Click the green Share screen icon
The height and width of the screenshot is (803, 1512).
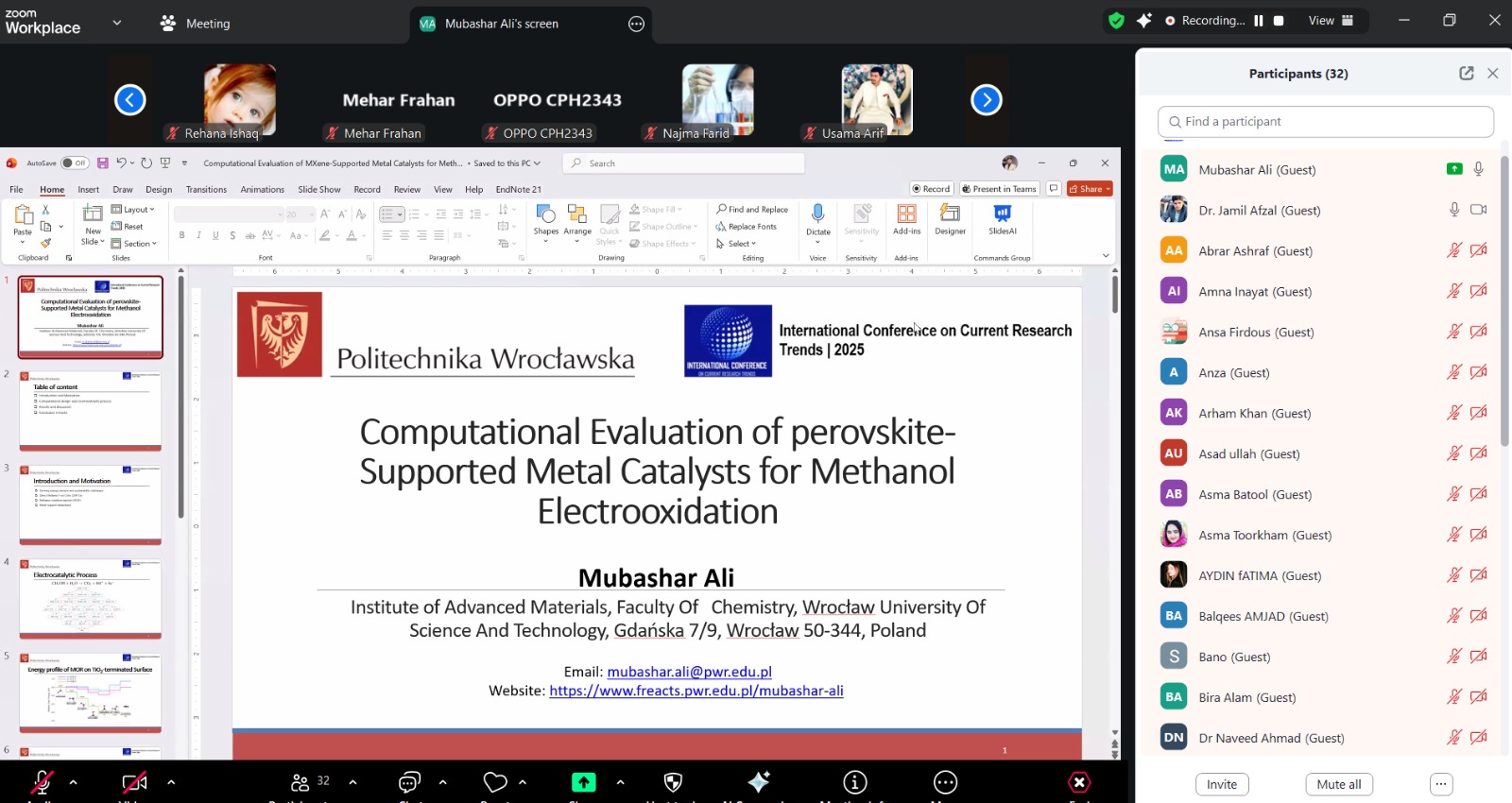[584, 782]
